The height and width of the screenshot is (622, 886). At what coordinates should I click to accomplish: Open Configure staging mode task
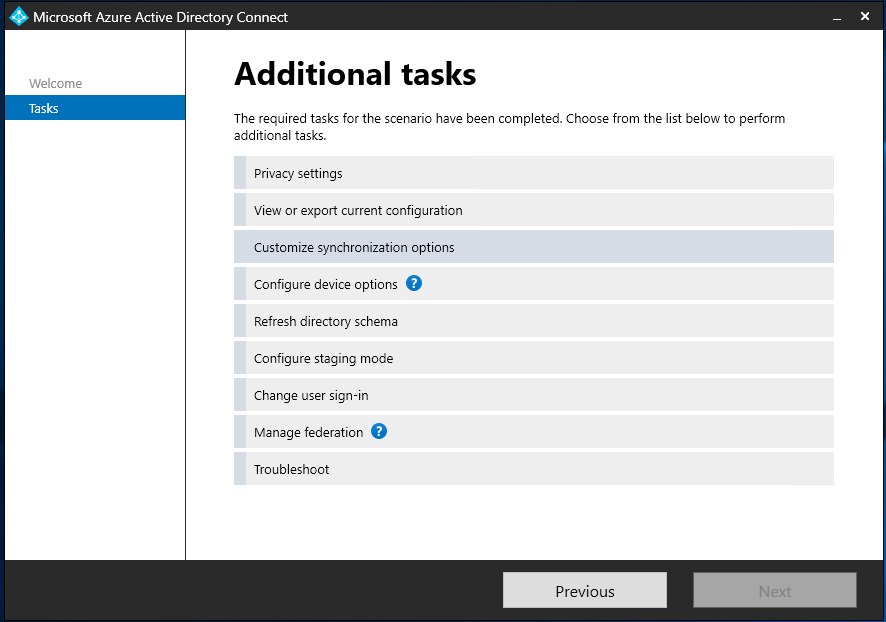323,359
